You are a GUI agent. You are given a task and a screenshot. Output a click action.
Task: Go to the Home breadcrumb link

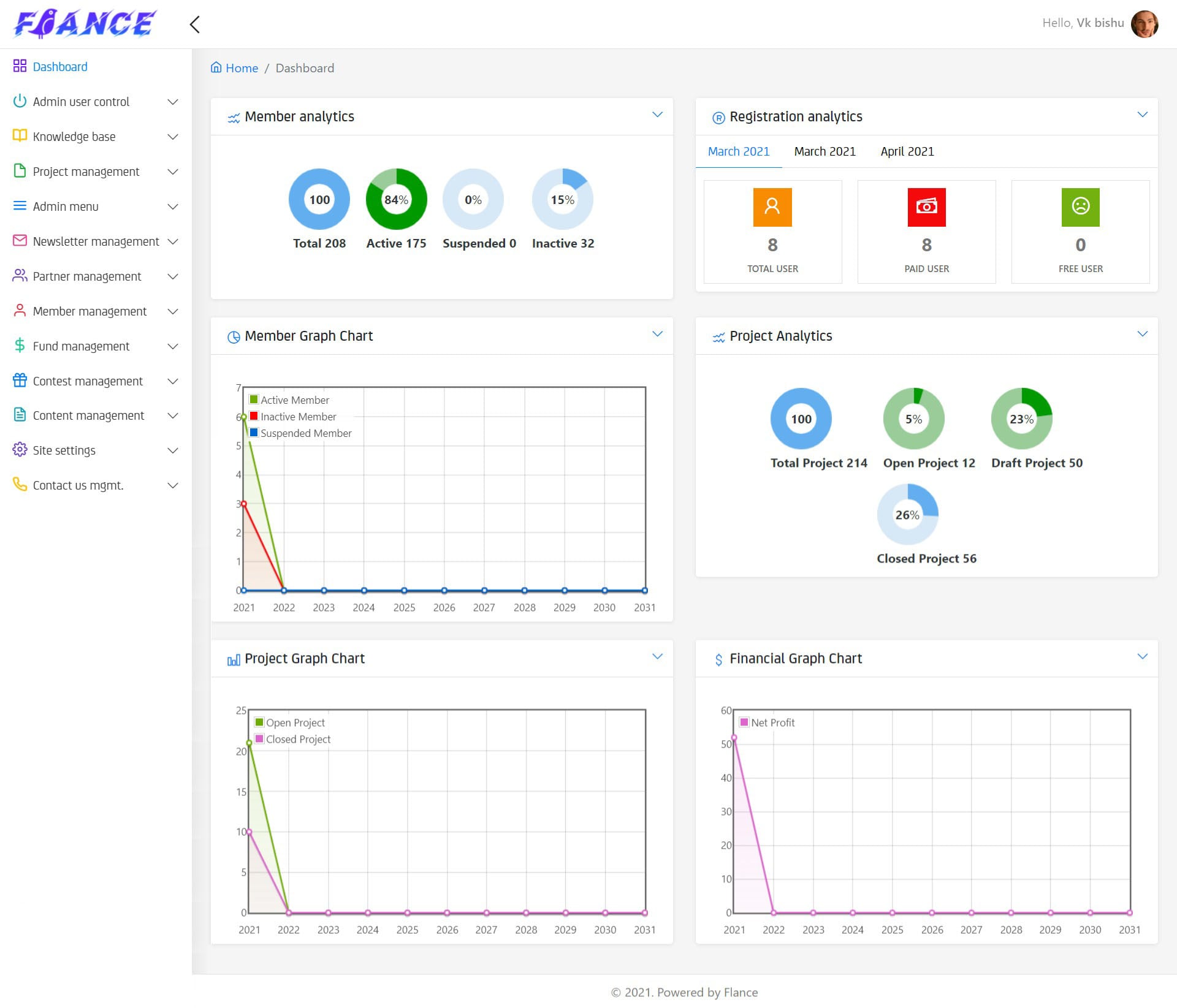[x=242, y=68]
